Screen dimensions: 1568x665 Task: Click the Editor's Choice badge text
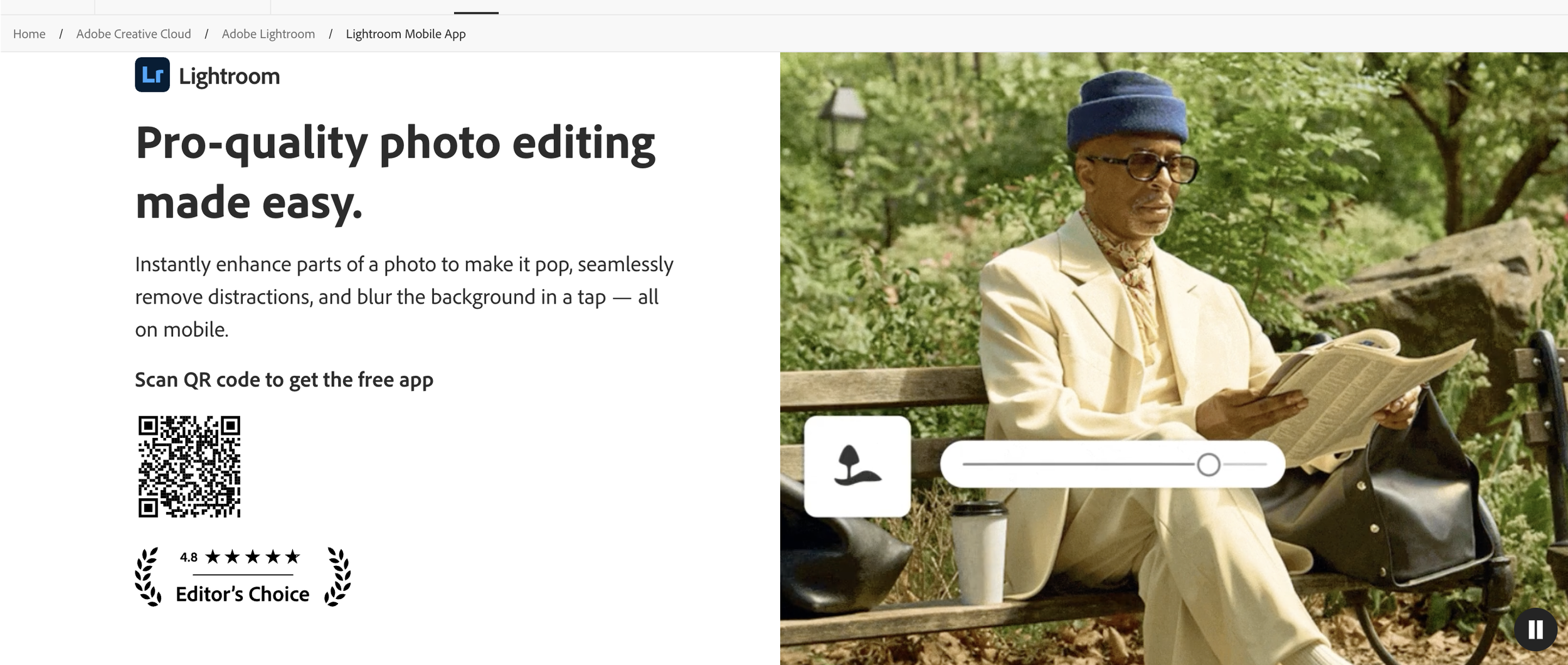pyautogui.click(x=242, y=594)
